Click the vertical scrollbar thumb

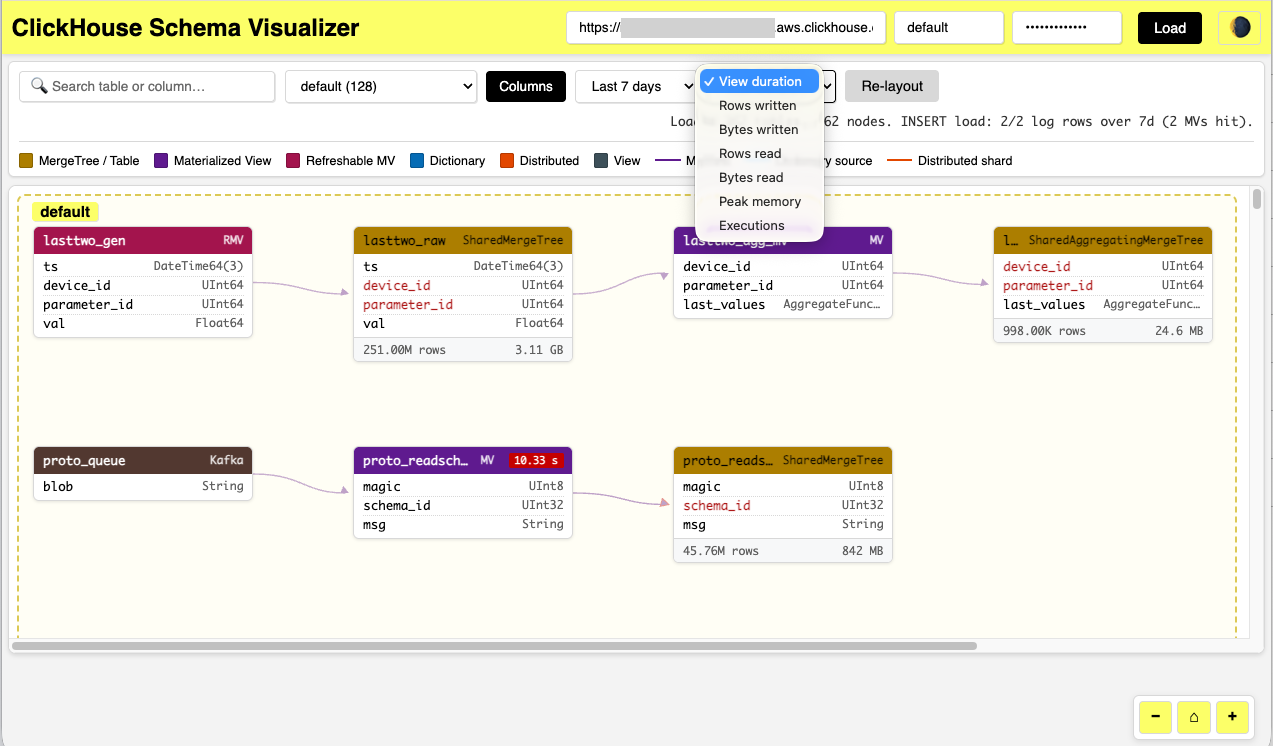[x=1257, y=198]
